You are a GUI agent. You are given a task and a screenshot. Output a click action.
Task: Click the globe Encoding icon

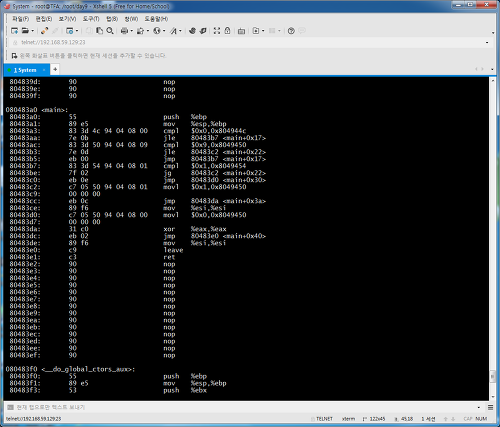157,31
